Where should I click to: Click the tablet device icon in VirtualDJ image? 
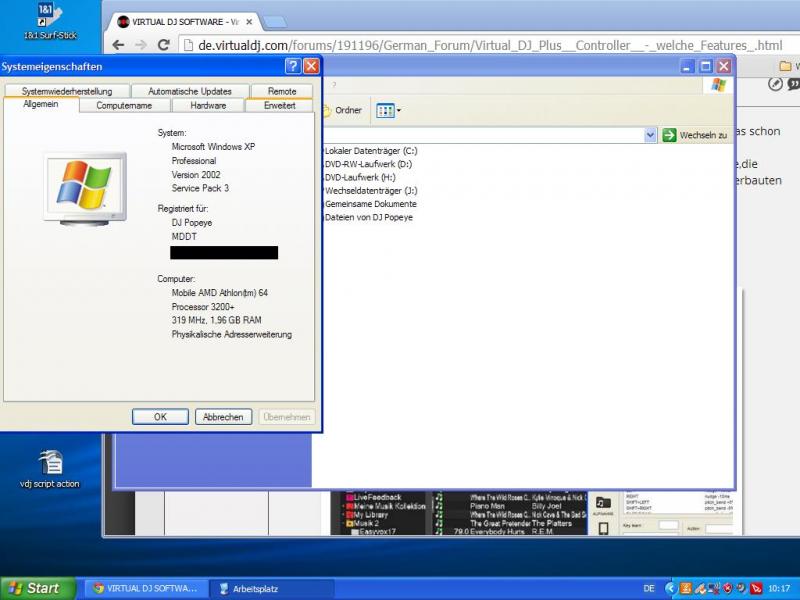(603, 529)
